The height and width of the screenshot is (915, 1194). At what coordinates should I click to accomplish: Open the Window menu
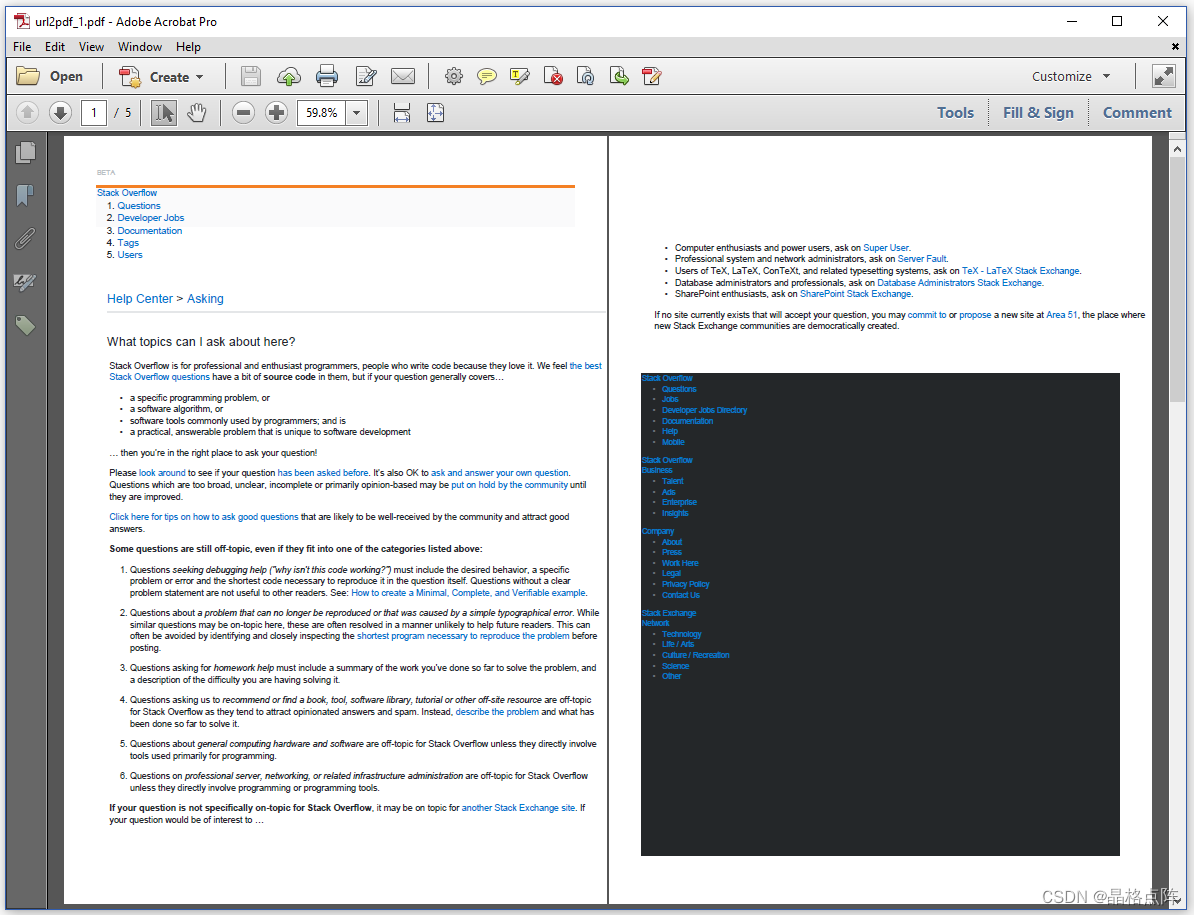point(139,46)
